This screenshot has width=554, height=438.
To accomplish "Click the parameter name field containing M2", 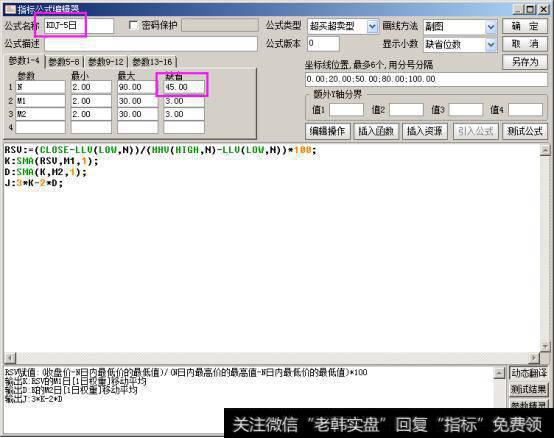I will coord(40,114).
